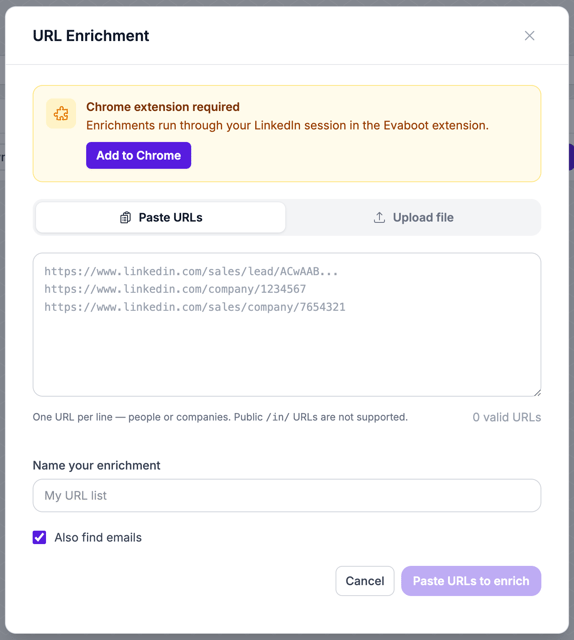Click the puzzle piece extension icon
574x640 pixels.
tap(61, 113)
